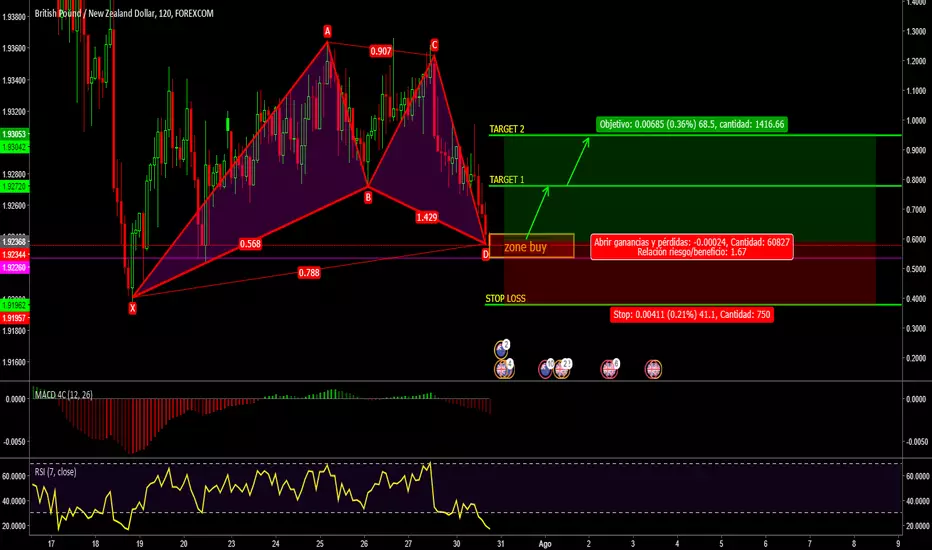Click the 1.92368 gray price tag
Viewport: 932px width, 550px height.
pyautogui.click(x=14, y=241)
